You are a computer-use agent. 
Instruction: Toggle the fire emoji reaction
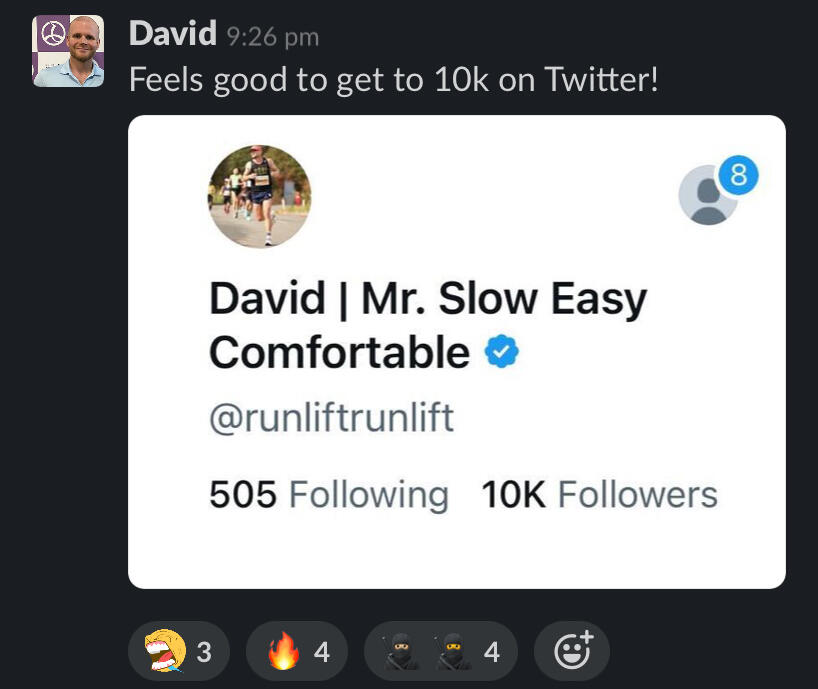[297, 652]
